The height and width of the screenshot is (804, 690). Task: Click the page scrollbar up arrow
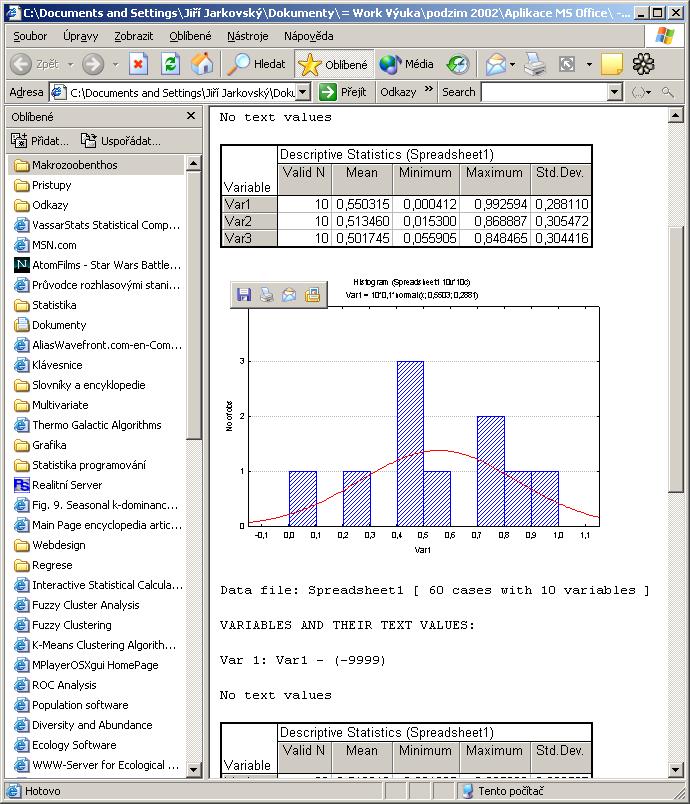(x=676, y=115)
